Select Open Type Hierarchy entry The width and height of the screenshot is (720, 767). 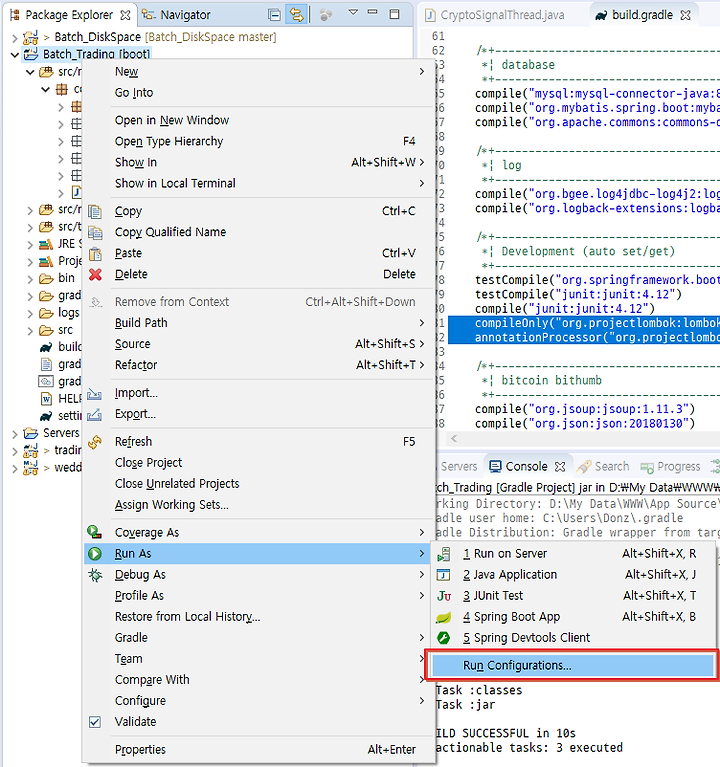pos(259,141)
